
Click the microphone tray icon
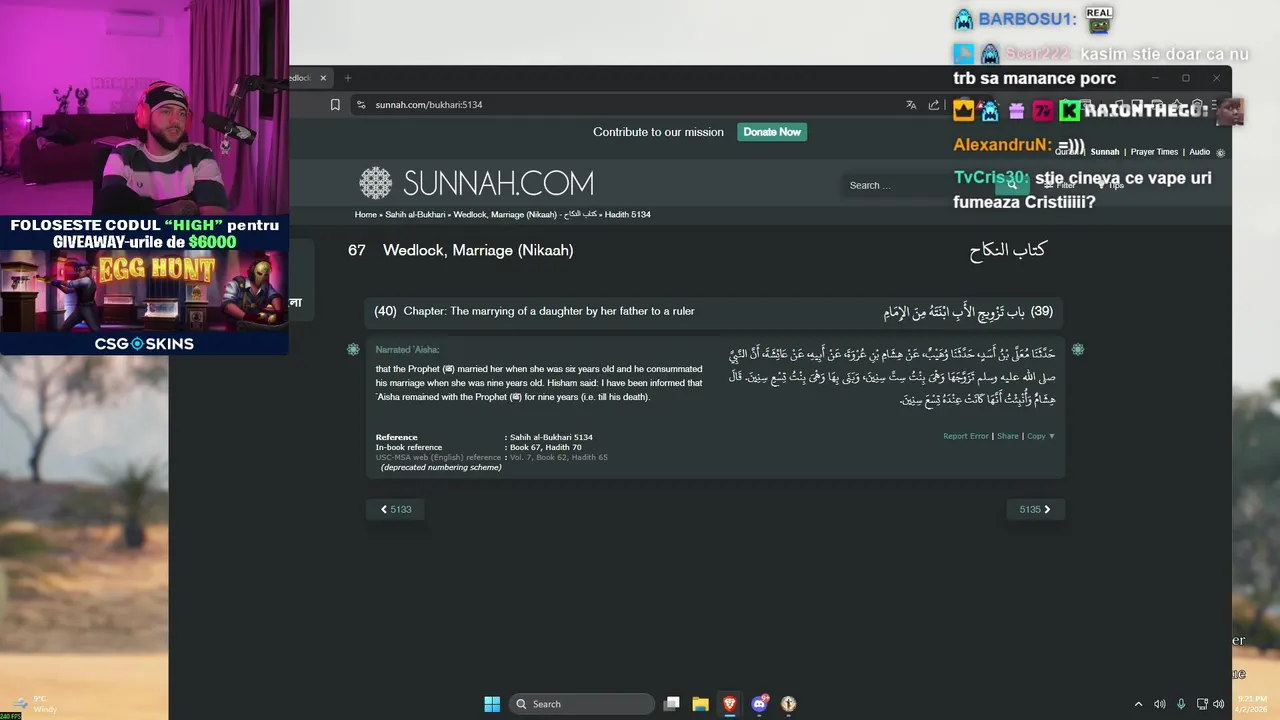click(x=1181, y=704)
